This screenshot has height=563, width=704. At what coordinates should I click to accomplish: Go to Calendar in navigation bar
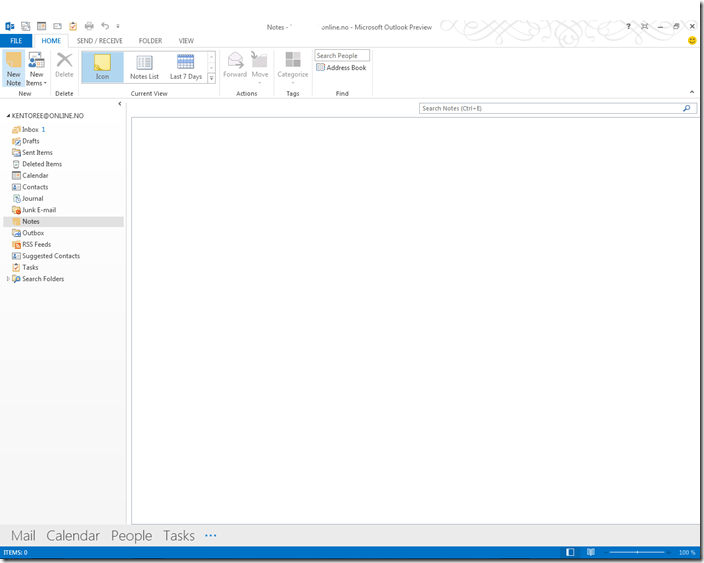click(73, 536)
